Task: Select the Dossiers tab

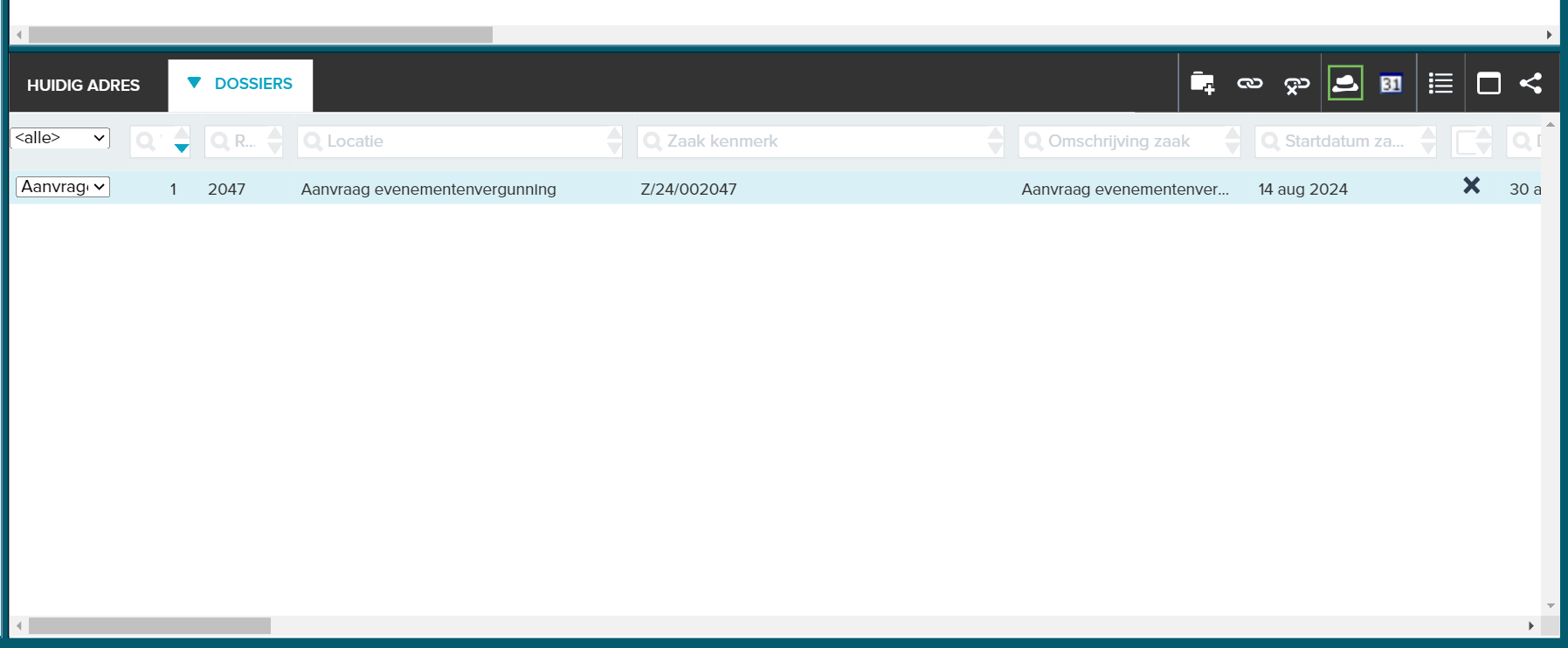Action: click(x=241, y=85)
